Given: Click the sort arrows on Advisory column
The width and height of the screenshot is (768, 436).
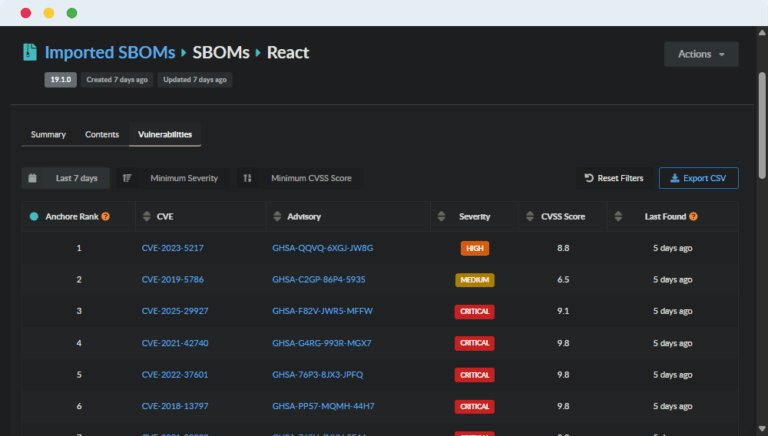Looking at the screenshot, I should click(x=275, y=216).
